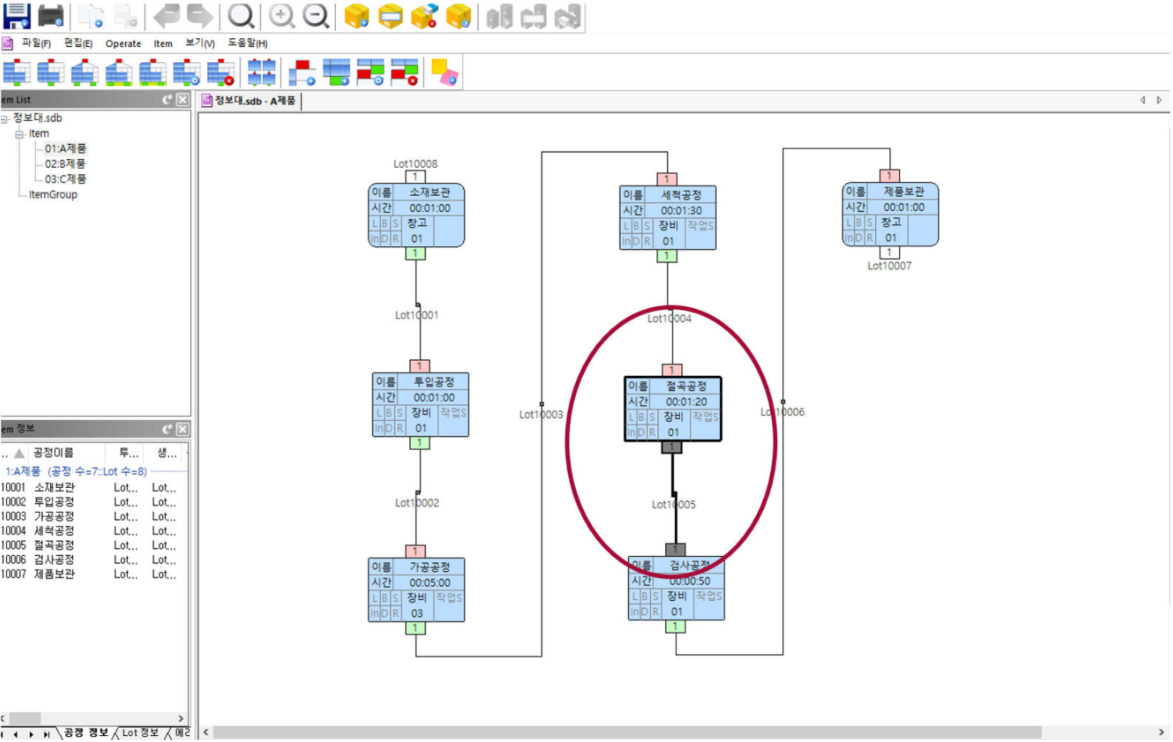Viewport: 1173px width, 742px height.
Task: Click the yellow and pink squares icon
Action: (x=444, y=72)
